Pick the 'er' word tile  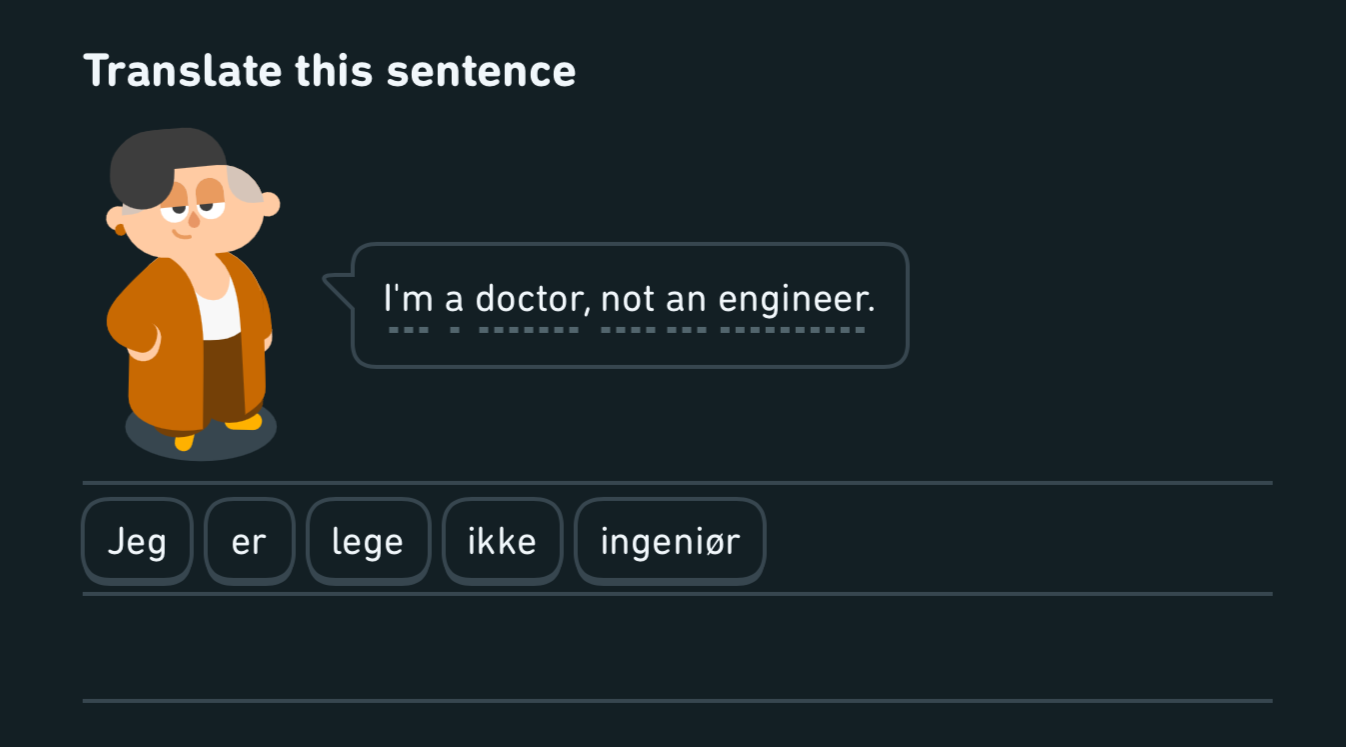pyautogui.click(x=249, y=541)
